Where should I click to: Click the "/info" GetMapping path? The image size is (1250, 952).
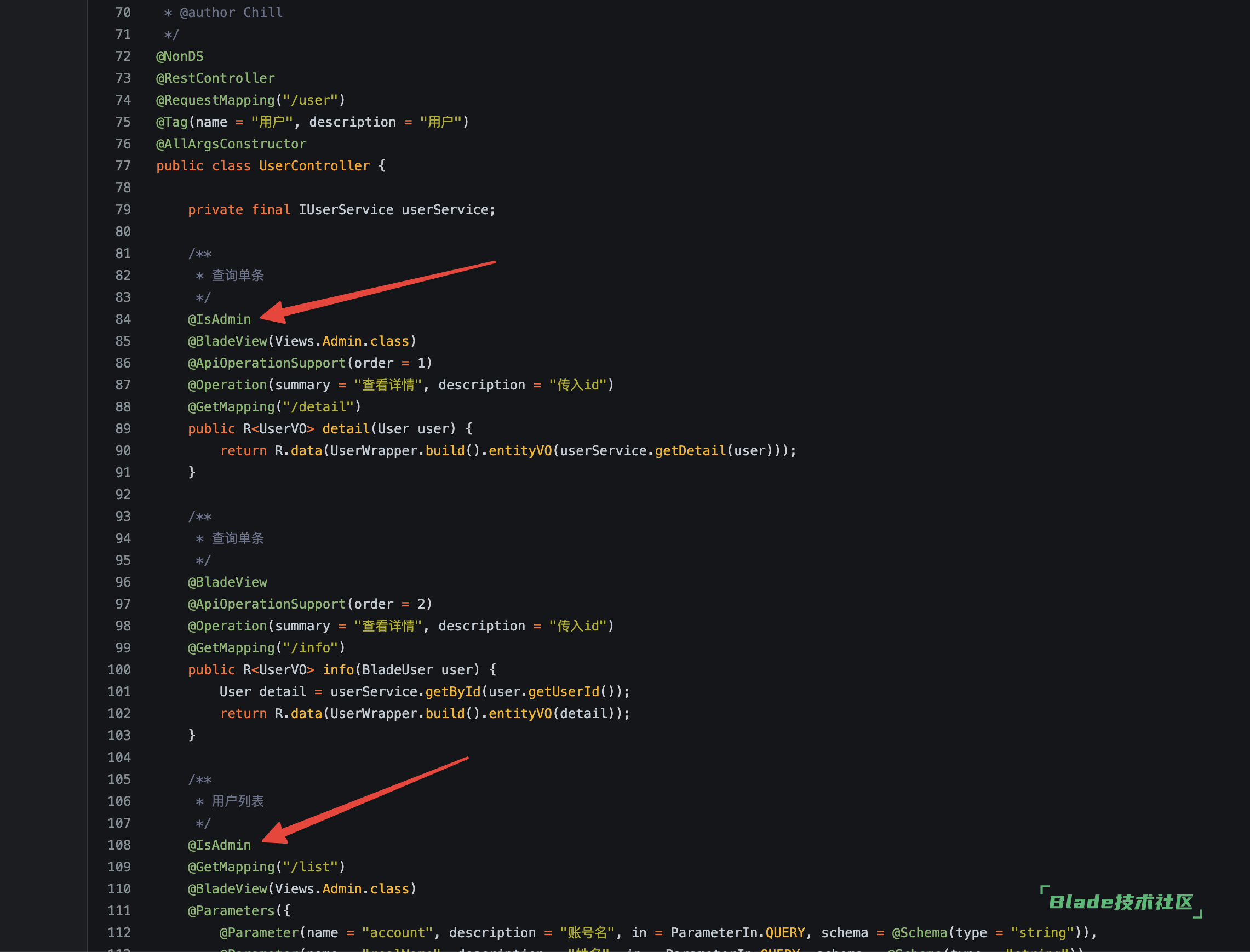pyautogui.click(x=310, y=648)
